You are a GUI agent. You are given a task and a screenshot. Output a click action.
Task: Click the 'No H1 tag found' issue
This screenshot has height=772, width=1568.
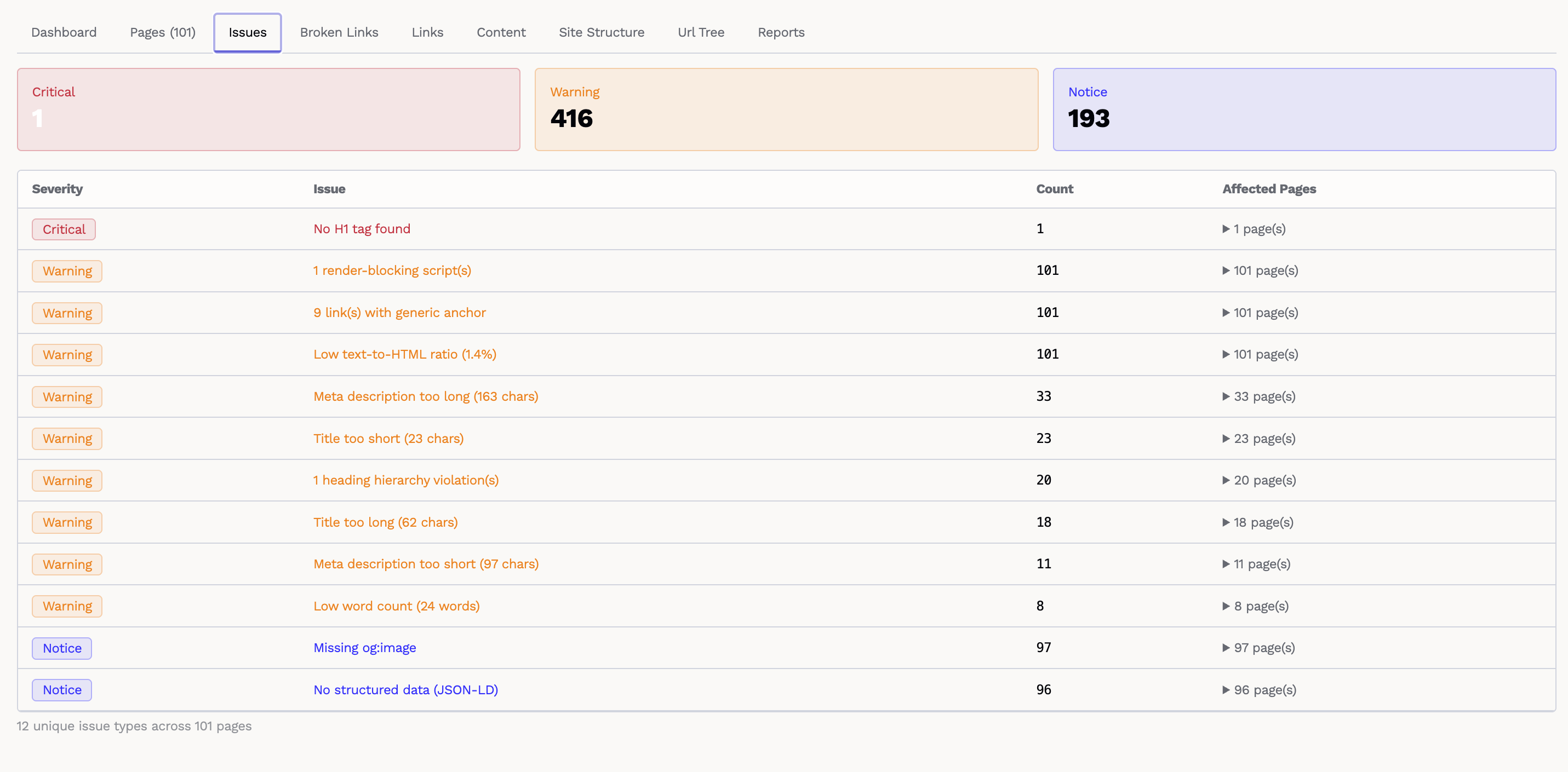362,229
